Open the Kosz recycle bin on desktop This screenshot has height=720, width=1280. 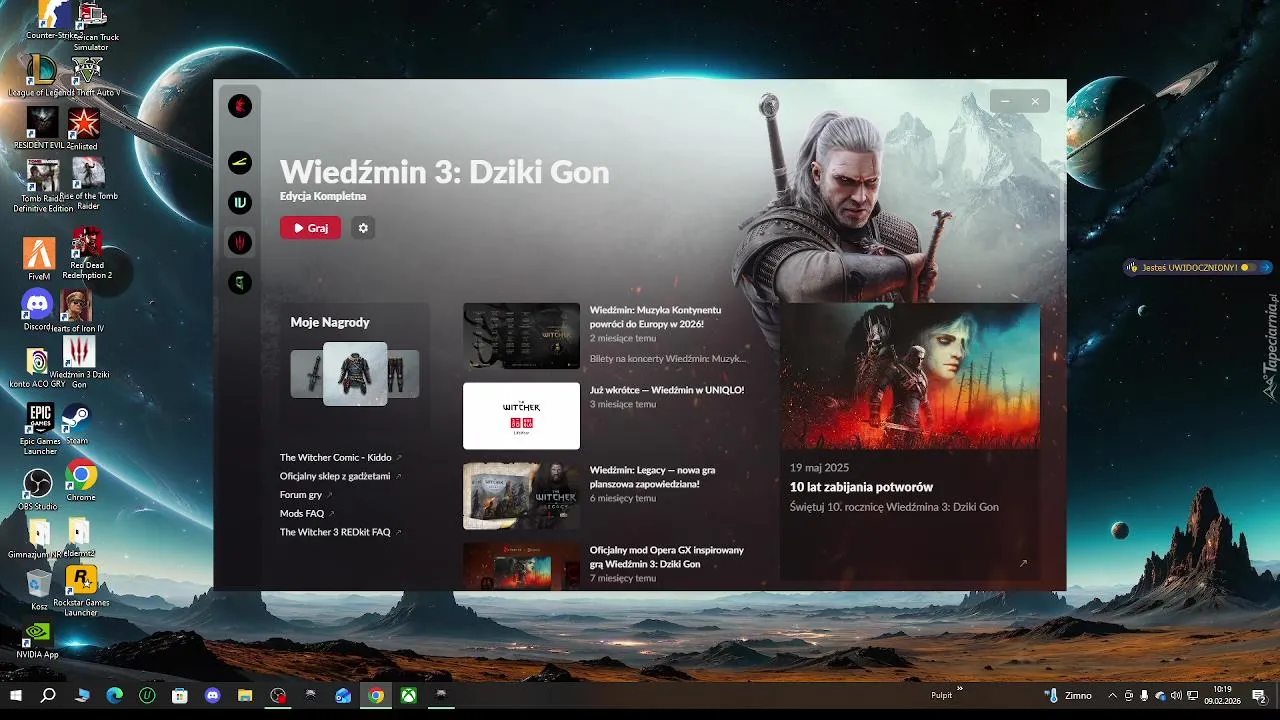pyautogui.click(x=39, y=590)
